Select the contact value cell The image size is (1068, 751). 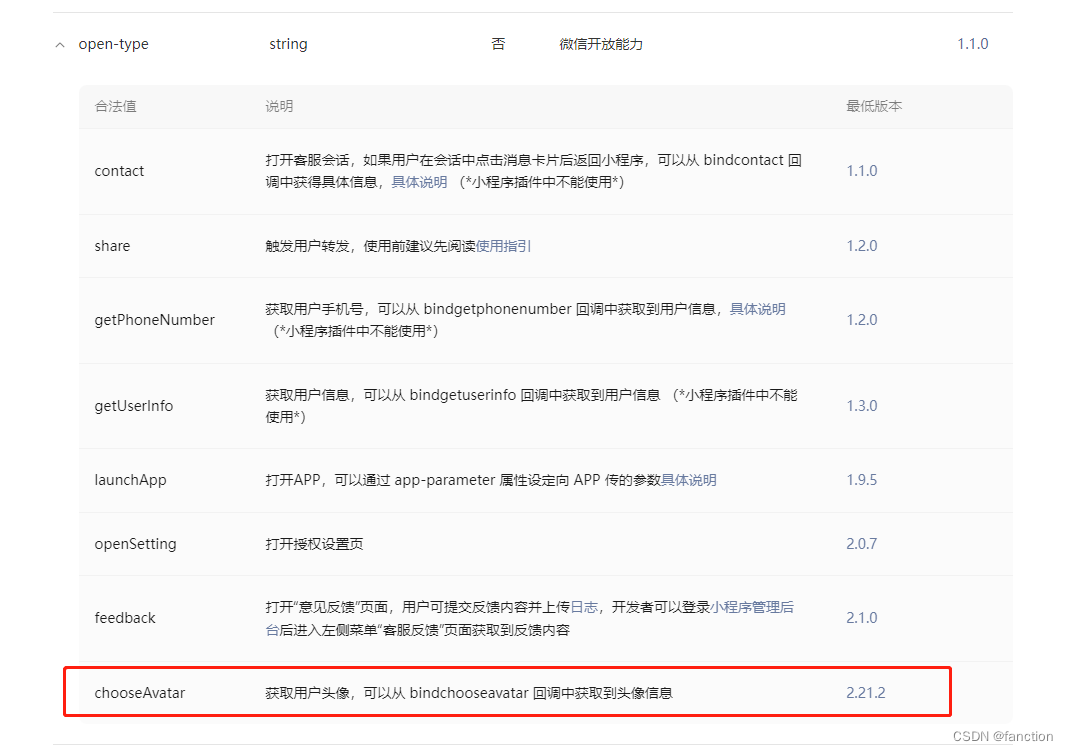(119, 171)
